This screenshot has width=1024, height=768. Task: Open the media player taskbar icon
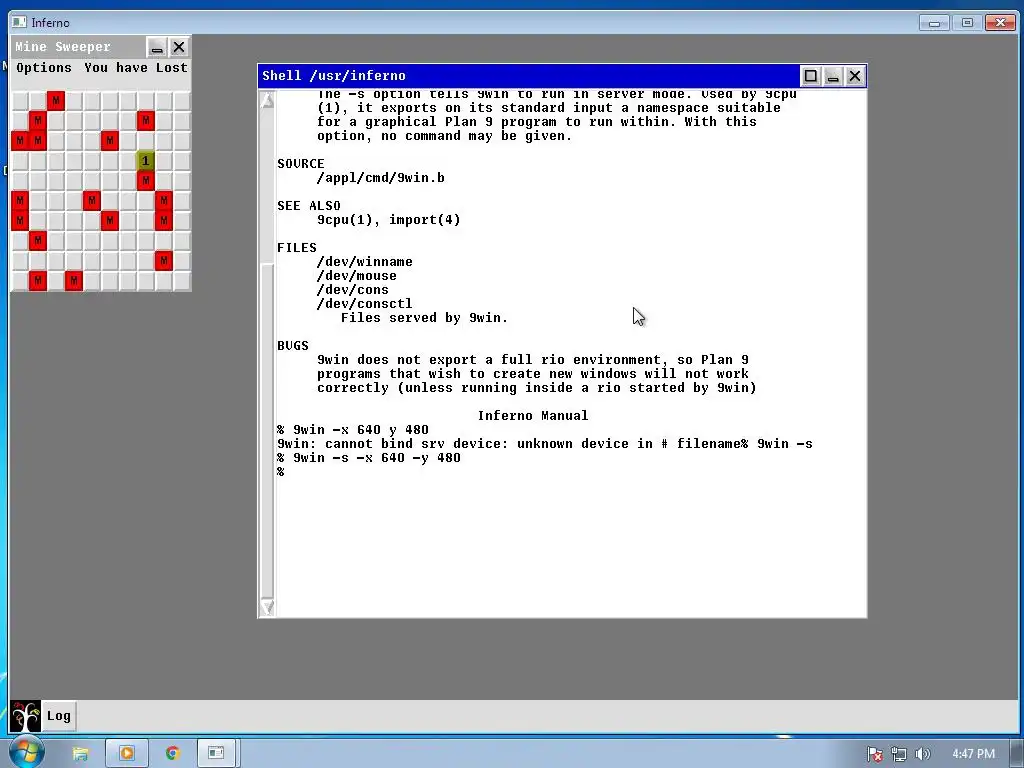pyautogui.click(x=127, y=754)
